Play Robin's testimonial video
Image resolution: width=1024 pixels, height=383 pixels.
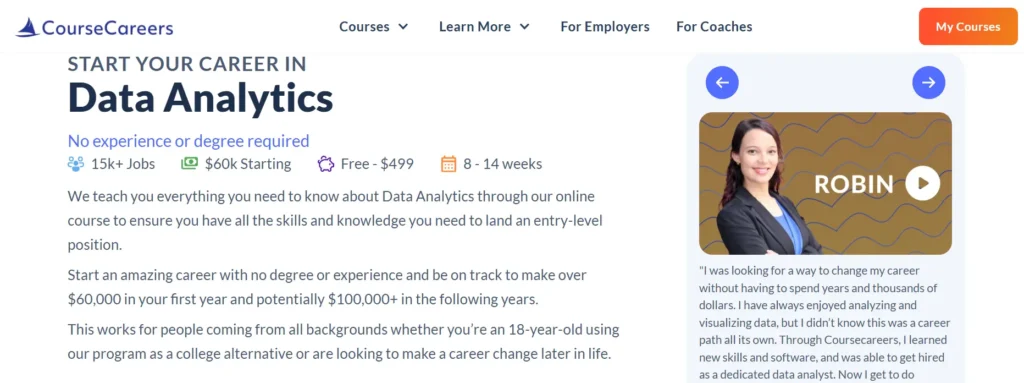(922, 184)
